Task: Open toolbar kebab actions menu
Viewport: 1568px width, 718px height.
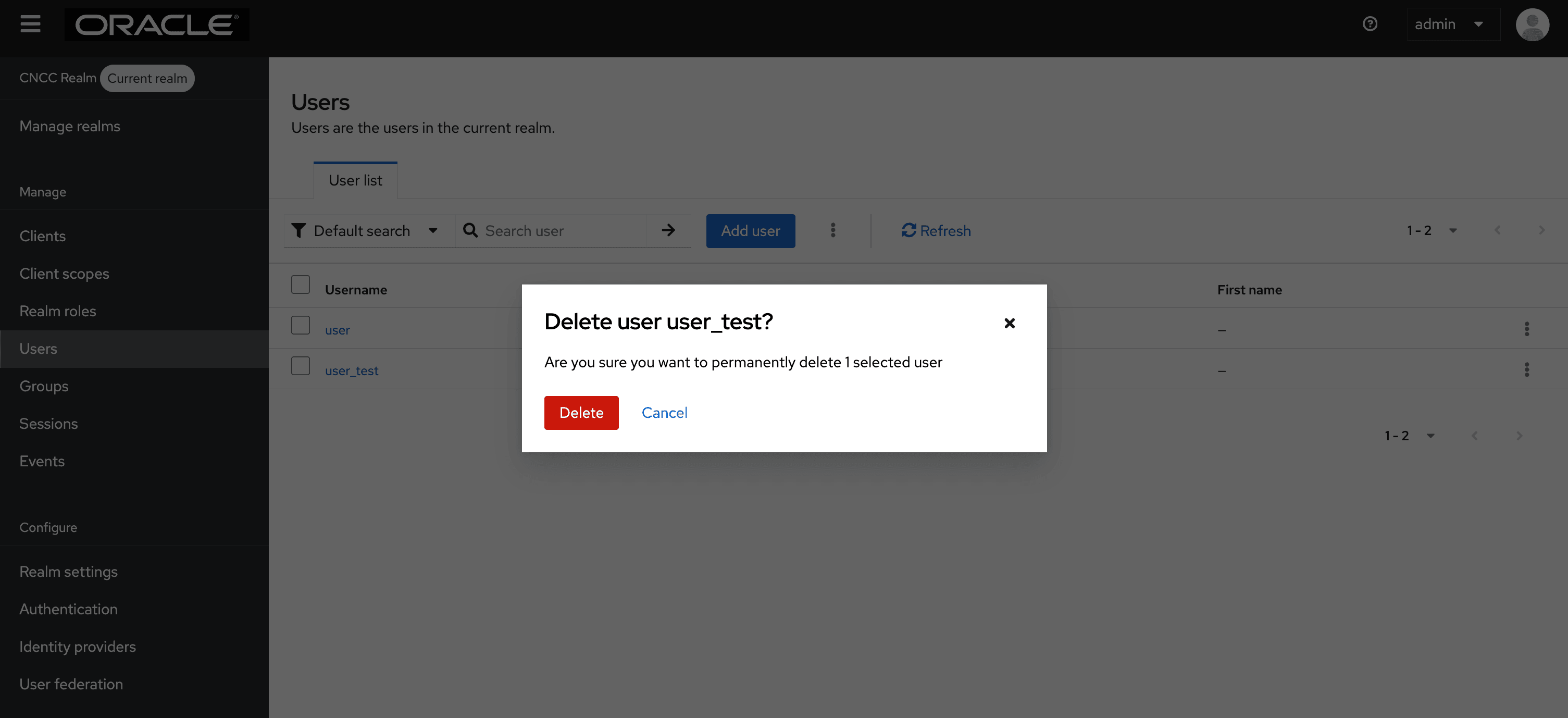Action: (x=832, y=231)
